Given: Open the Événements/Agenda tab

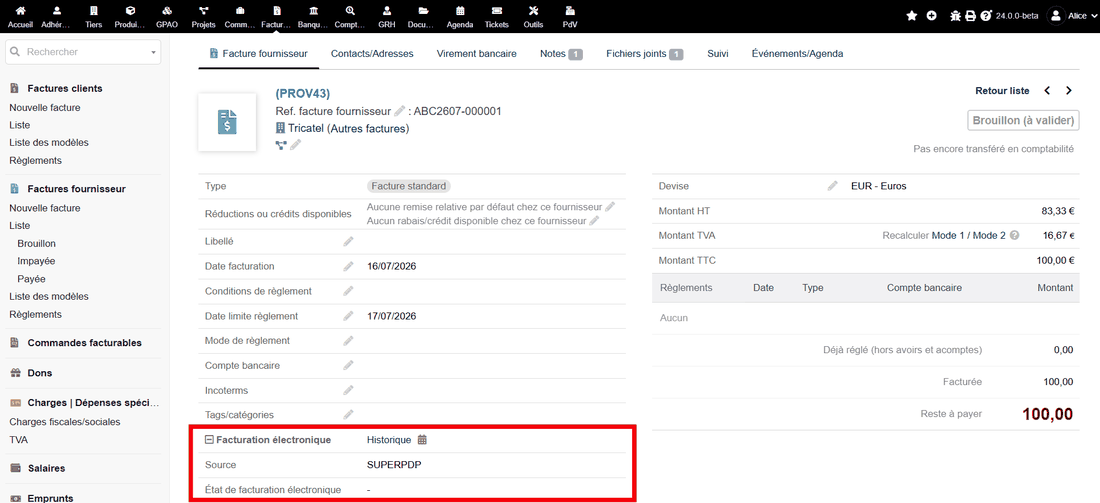Looking at the screenshot, I should (x=797, y=53).
